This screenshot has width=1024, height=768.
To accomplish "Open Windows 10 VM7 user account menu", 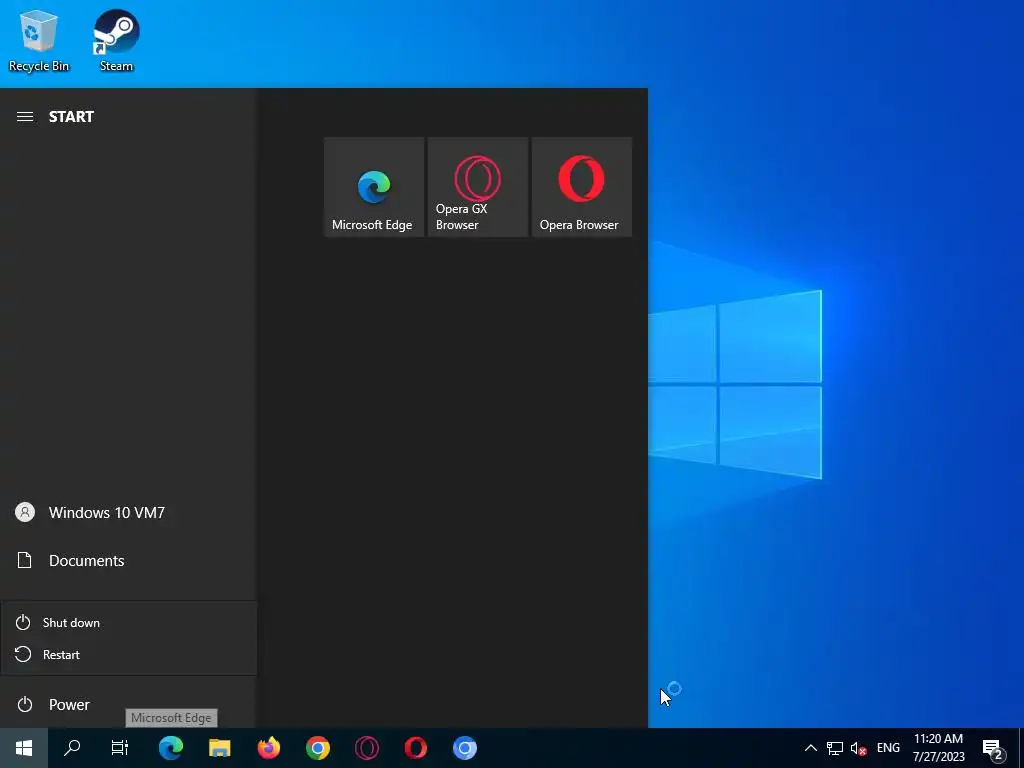I will (x=129, y=513).
